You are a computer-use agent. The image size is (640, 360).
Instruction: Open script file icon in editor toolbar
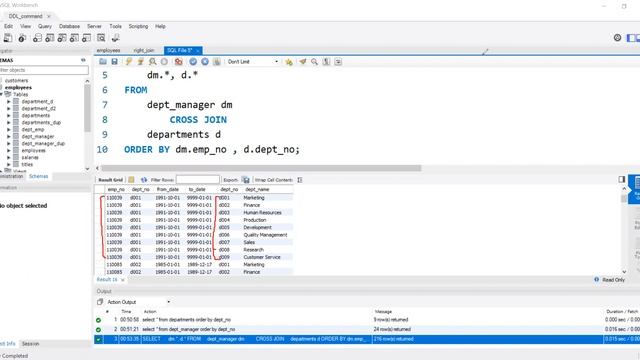coord(102,62)
